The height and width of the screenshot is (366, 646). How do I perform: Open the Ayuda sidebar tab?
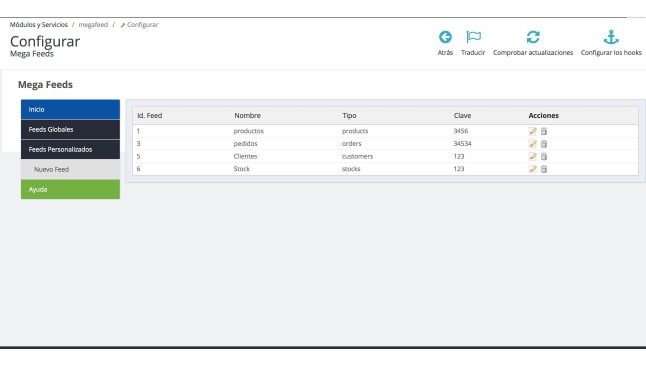click(70, 189)
